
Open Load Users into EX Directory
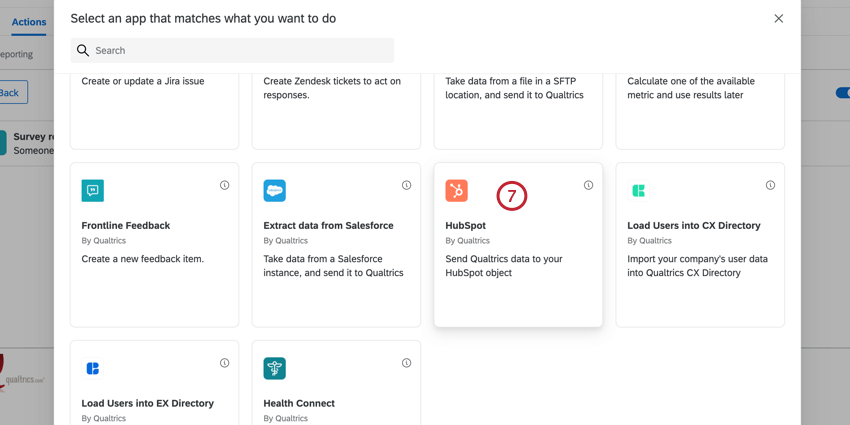pyautogui.click(x=147, y=403)
